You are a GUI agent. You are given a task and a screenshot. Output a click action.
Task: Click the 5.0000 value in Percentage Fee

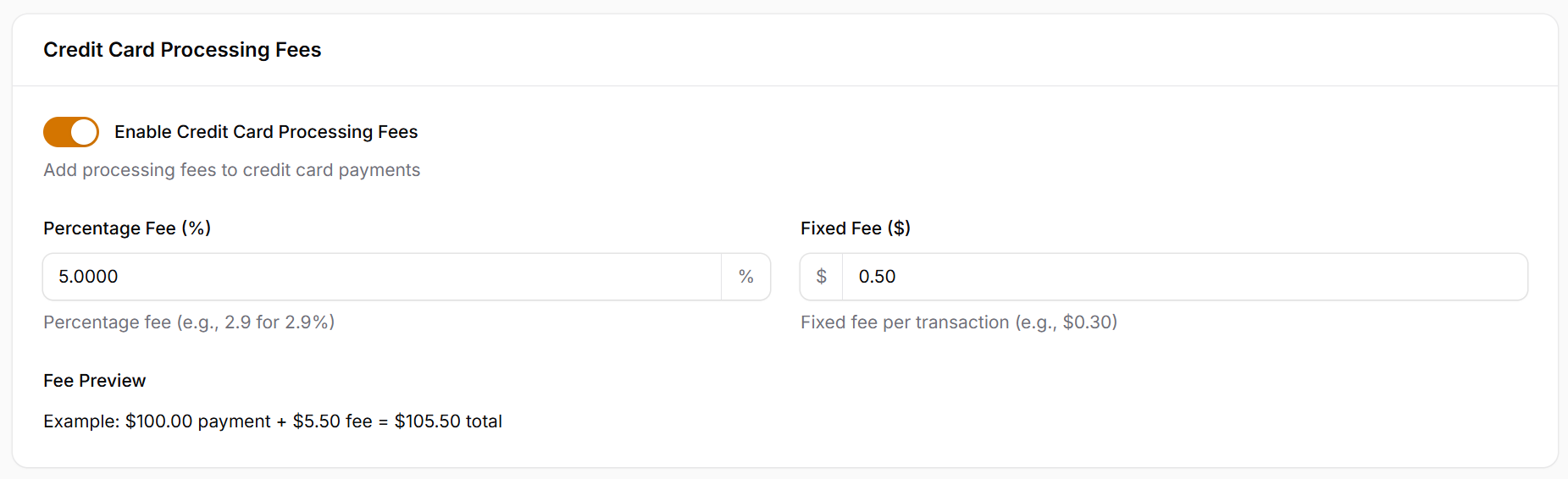coord(88,277)
